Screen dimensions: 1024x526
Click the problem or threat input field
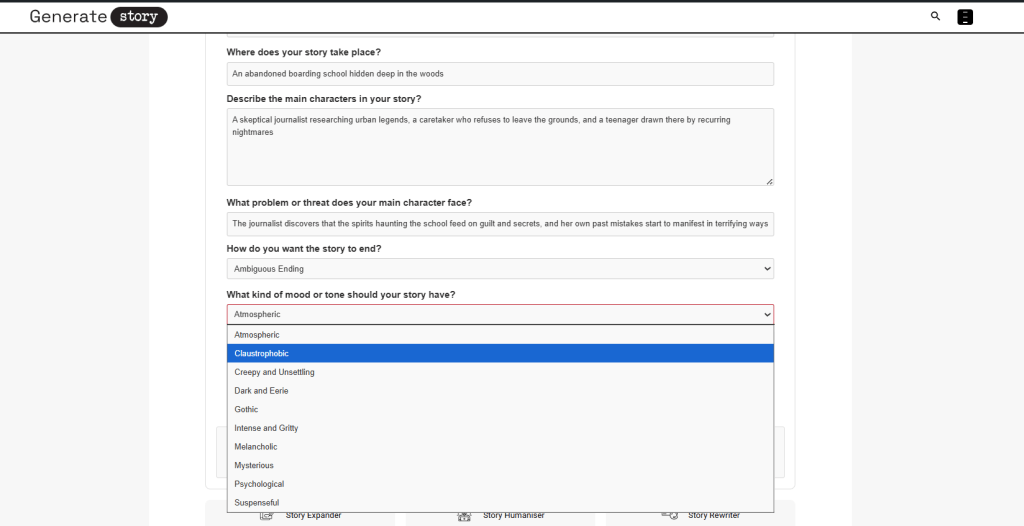coord(500,224)
